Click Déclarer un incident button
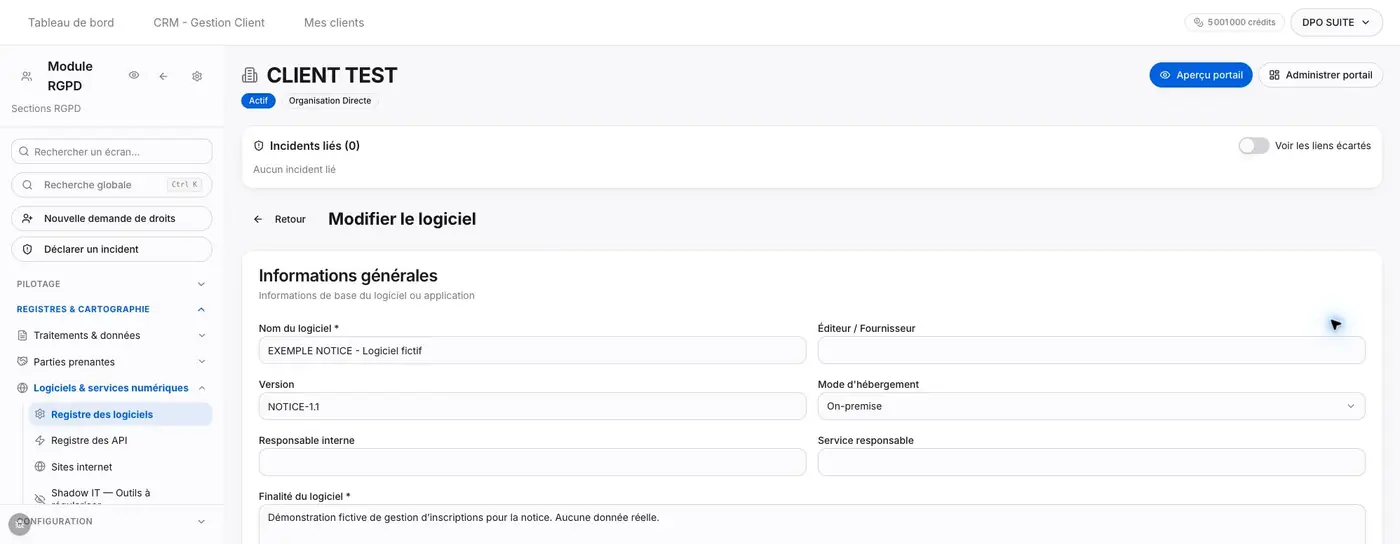 [112, 249]
